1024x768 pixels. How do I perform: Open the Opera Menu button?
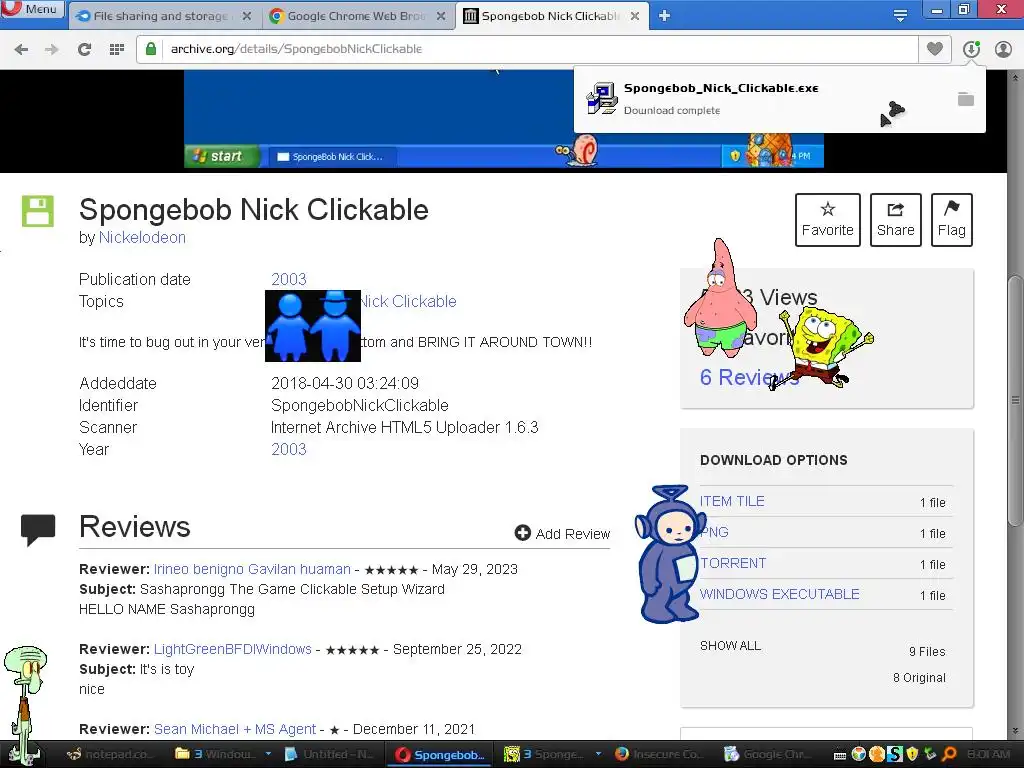point(33,9)
